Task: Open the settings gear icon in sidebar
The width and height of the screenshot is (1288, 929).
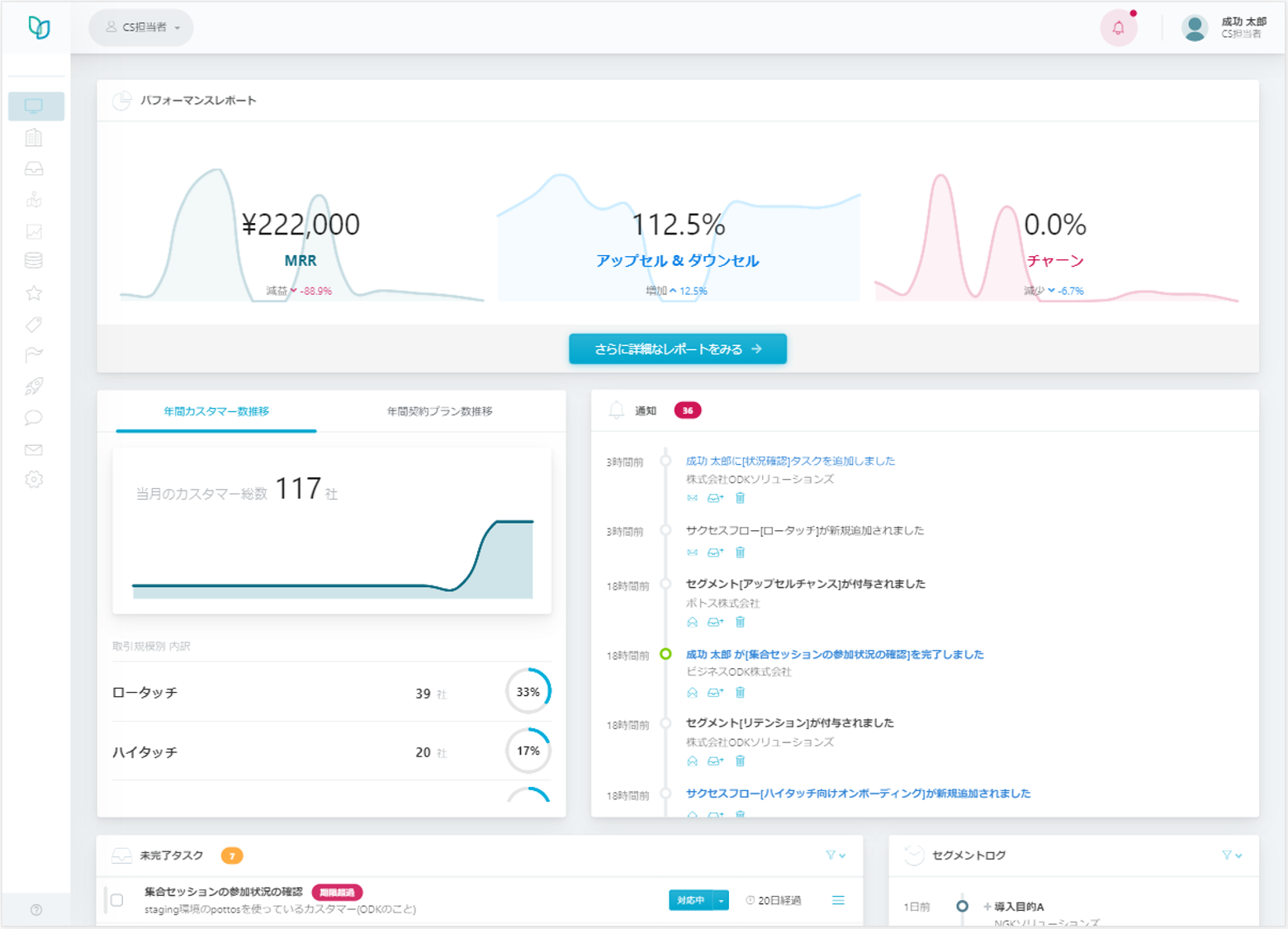Action: pyautogui.click(x=34, y=479)
